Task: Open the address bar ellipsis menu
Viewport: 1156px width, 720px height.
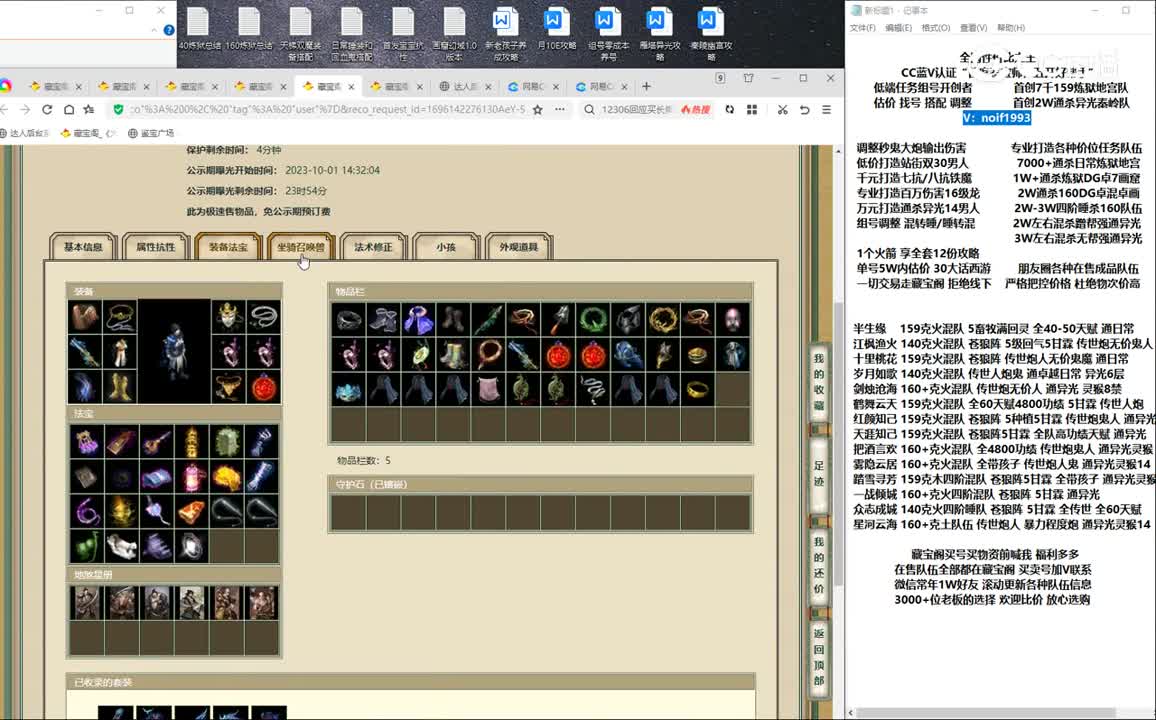Action: (560, 110)
